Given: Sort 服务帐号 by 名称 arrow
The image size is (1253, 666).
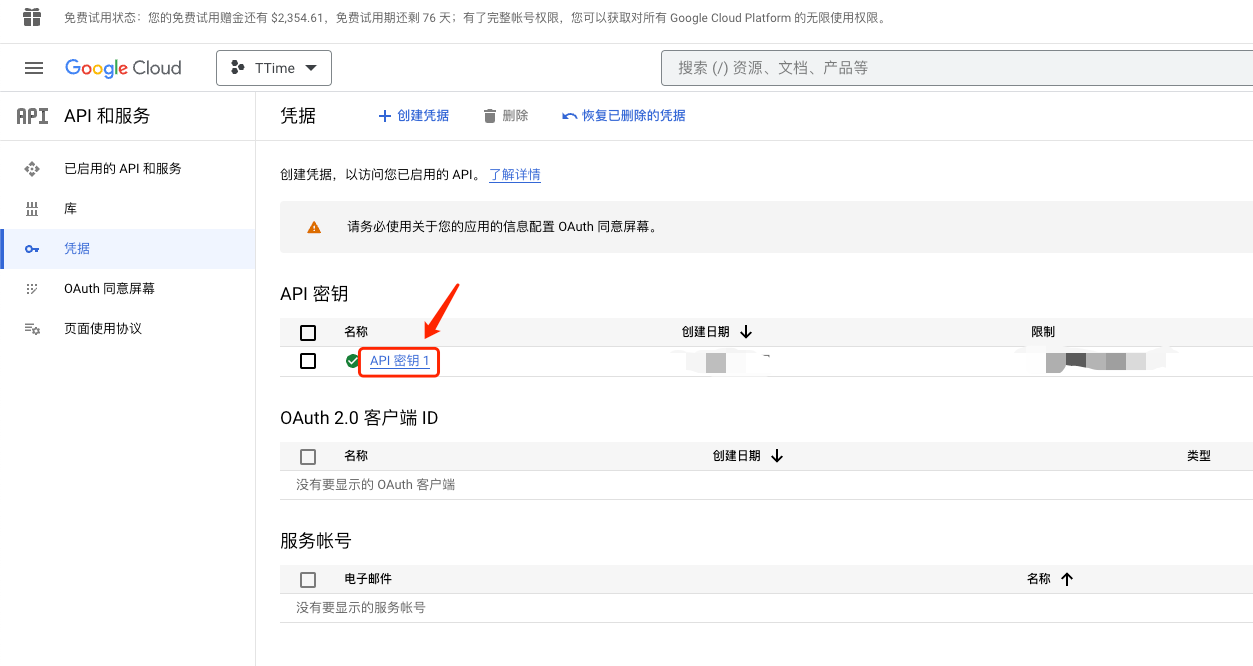Looking at the screenshot, I should pos(1067,579).
